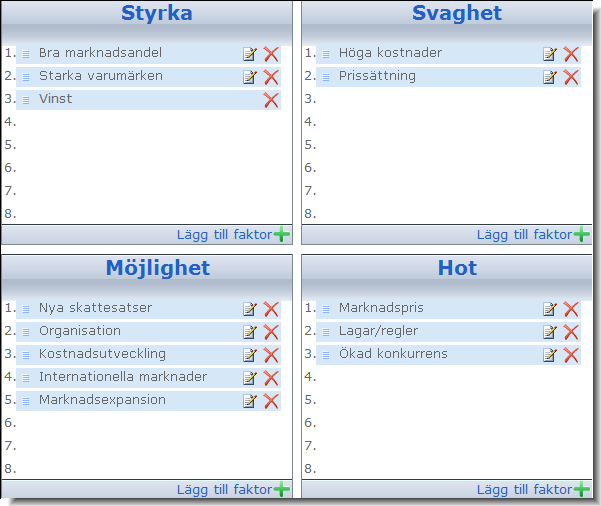Viewport: 601px width, 506px height.
Task: Select the Ökad konkurrens list row
Action: tap(448, 355)
